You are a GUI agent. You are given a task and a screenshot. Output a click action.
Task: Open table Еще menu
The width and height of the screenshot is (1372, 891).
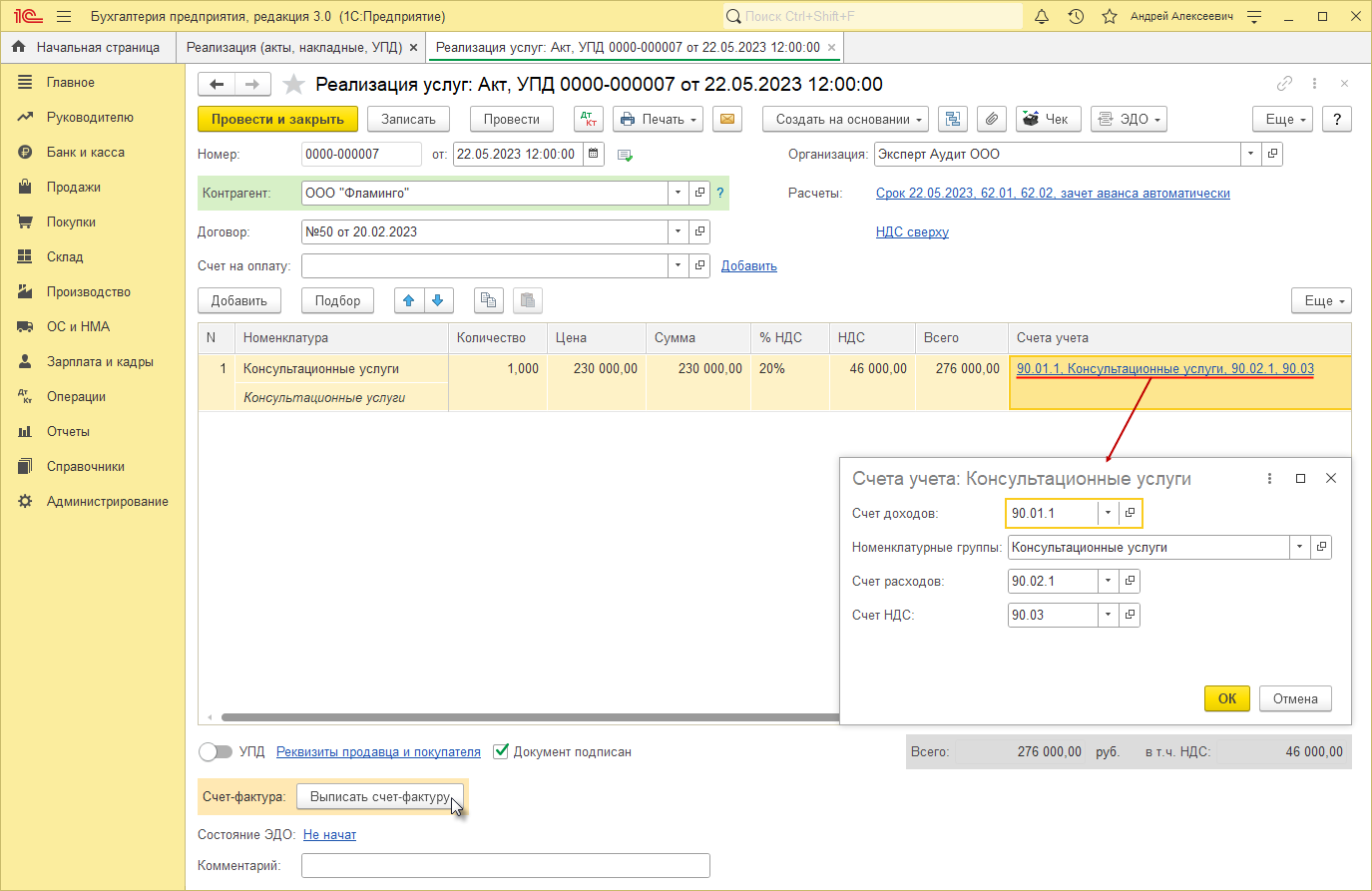[x=1321, y=300]
